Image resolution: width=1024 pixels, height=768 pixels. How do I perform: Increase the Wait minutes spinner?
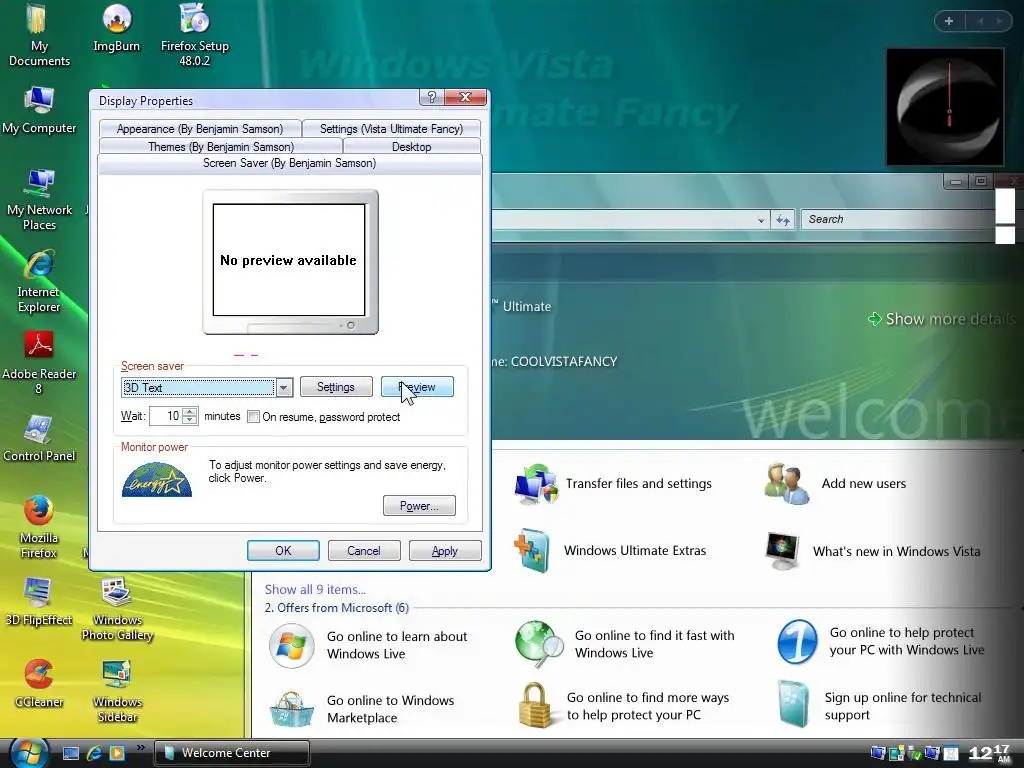point(189,411)
